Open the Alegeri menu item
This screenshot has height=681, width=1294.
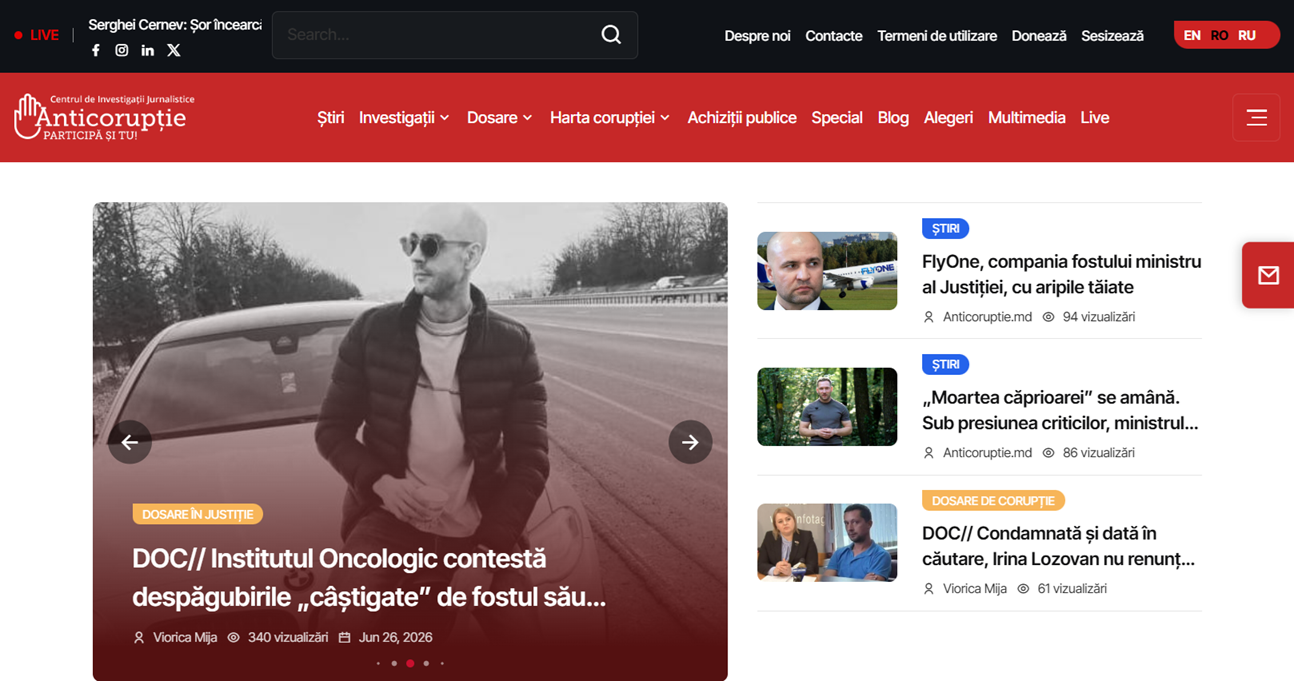click(x=948, y=117)
